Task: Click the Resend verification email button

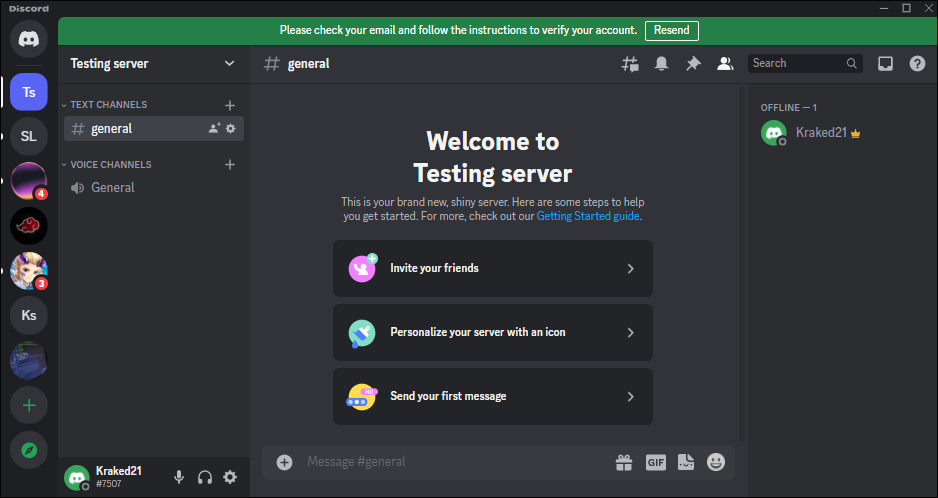Action: tap(671, 30)
